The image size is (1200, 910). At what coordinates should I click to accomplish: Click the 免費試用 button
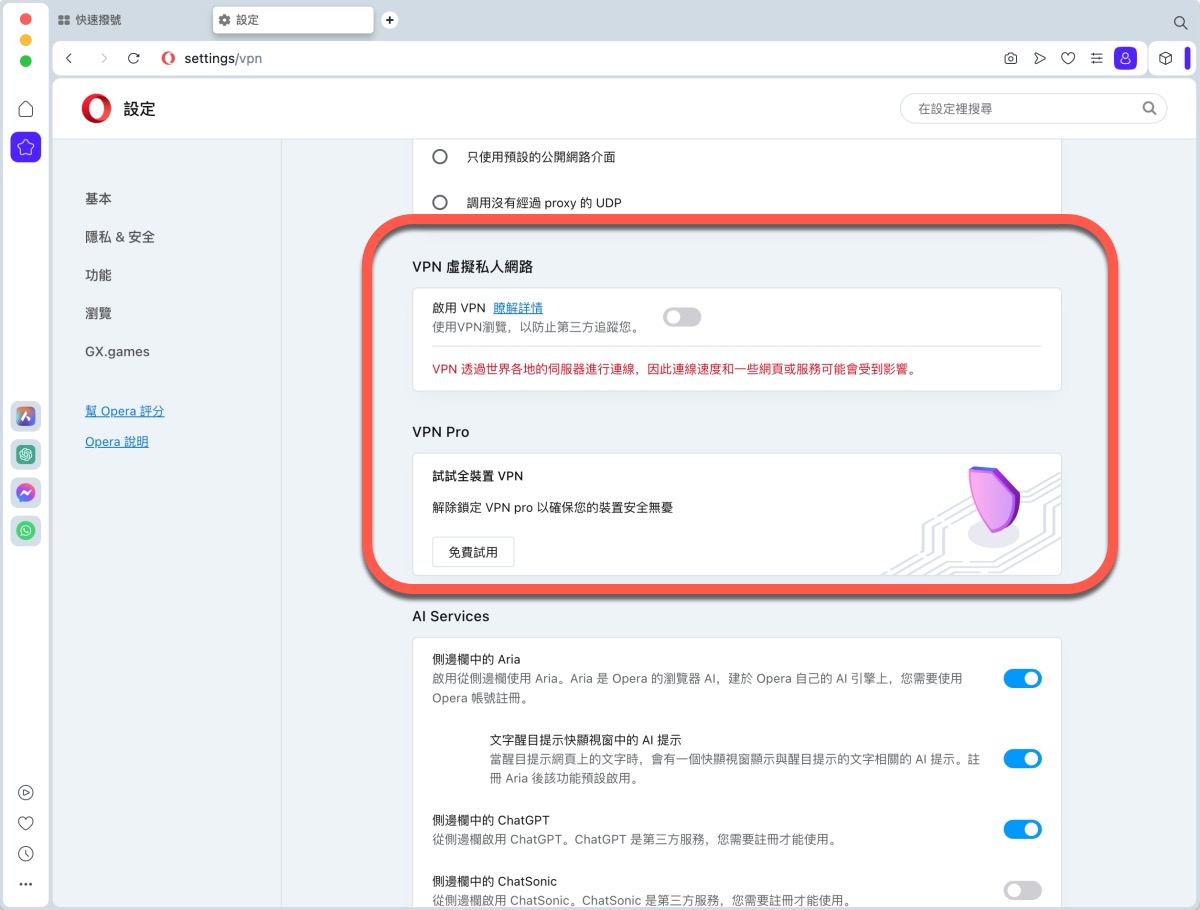click(x=473, y=552)
